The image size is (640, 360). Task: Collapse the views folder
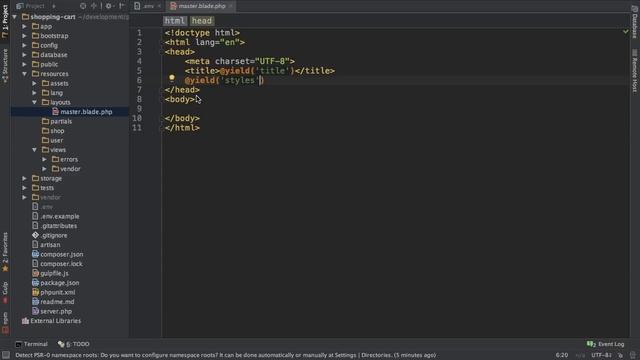tap(34, 150)
